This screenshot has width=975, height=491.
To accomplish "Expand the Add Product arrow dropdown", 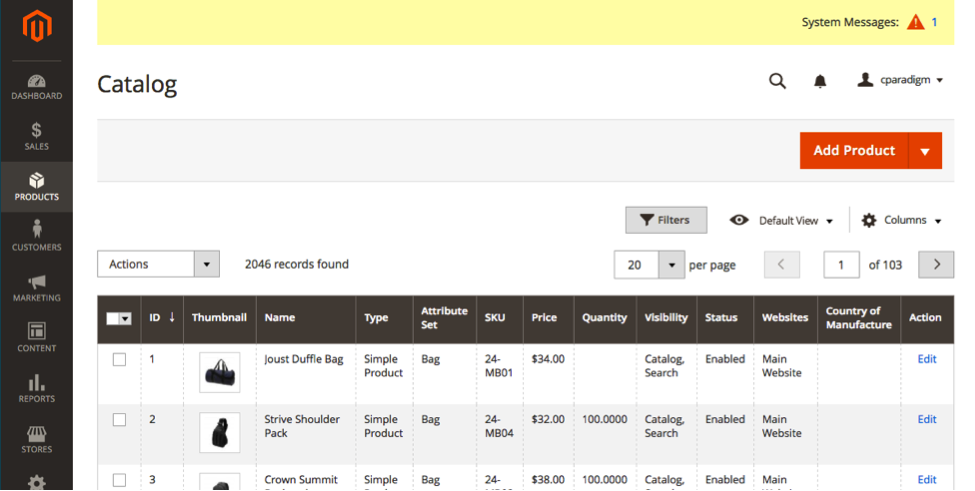I will point(924,151).
